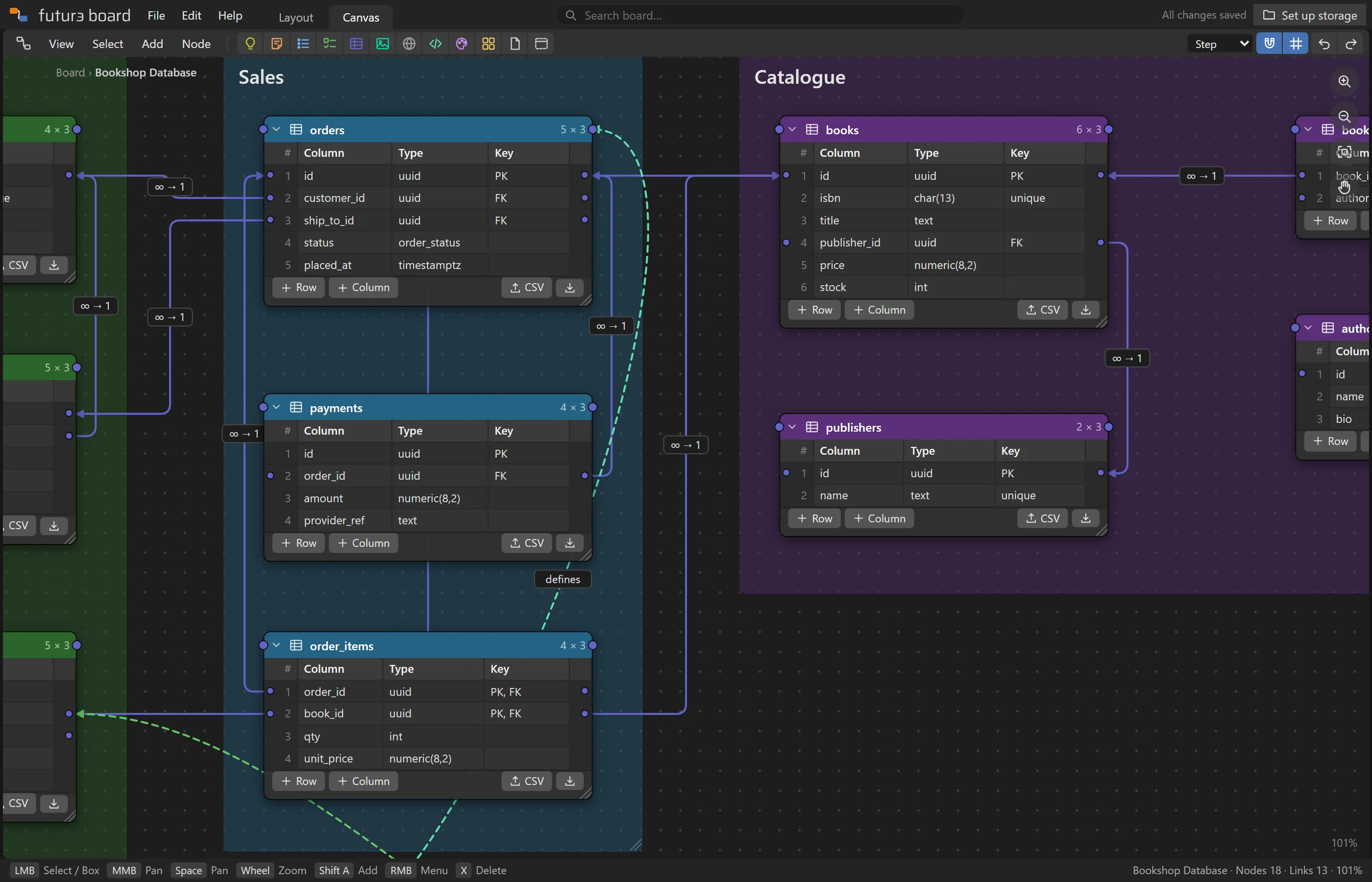This screenshot has width=1372, height=882.
Task: Switch to the Layout tab
Action: 295,17
